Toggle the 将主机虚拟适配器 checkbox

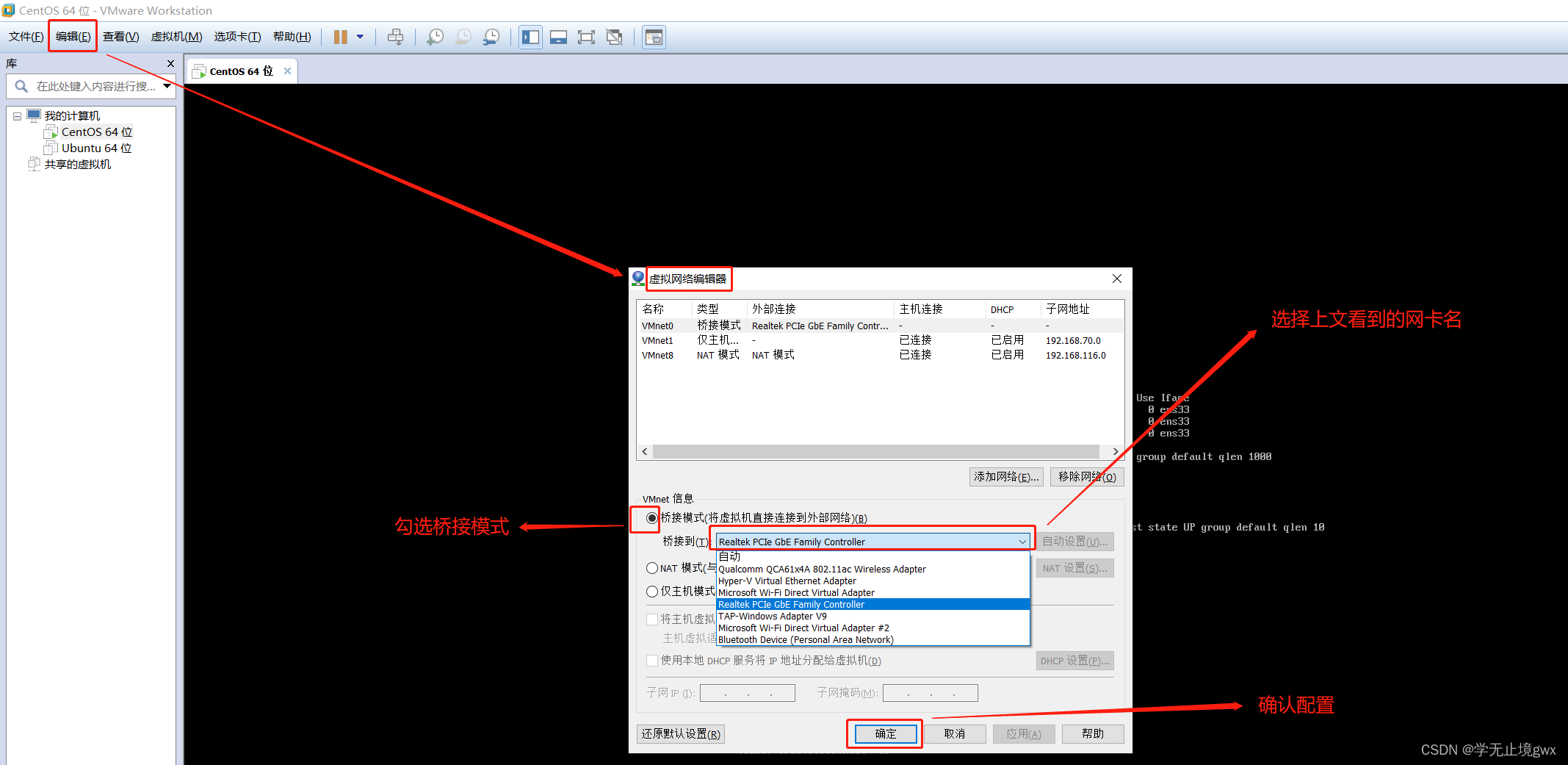[x=652, y=619]
